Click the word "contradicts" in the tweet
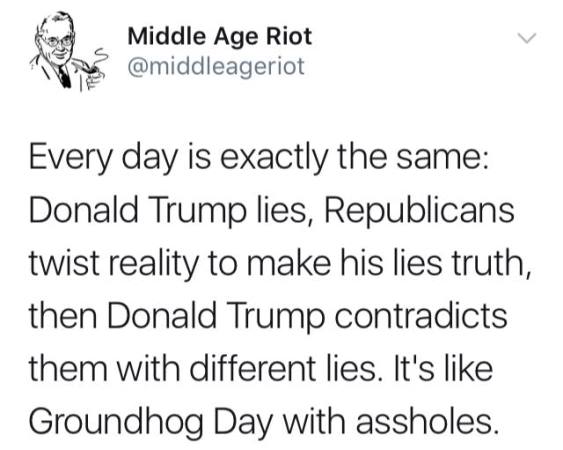Screen dimensions: 563x450 click(x=421, y=315)
